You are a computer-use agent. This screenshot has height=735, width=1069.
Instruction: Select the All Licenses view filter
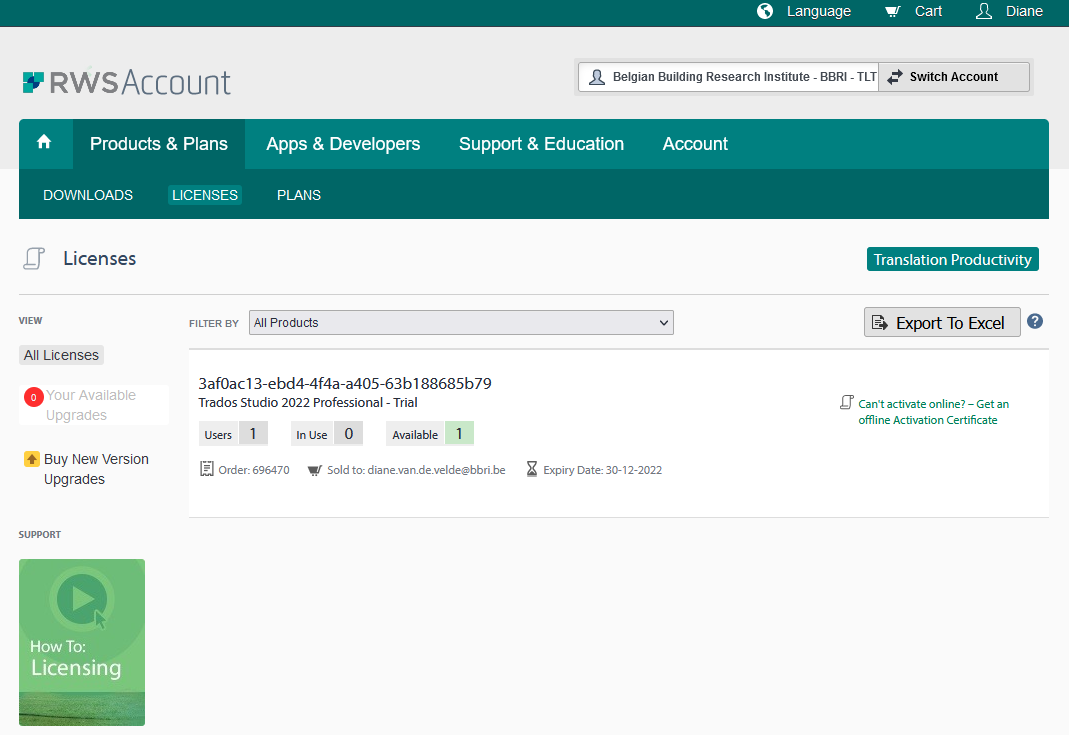pyautogui.click(x=61, y=354)
